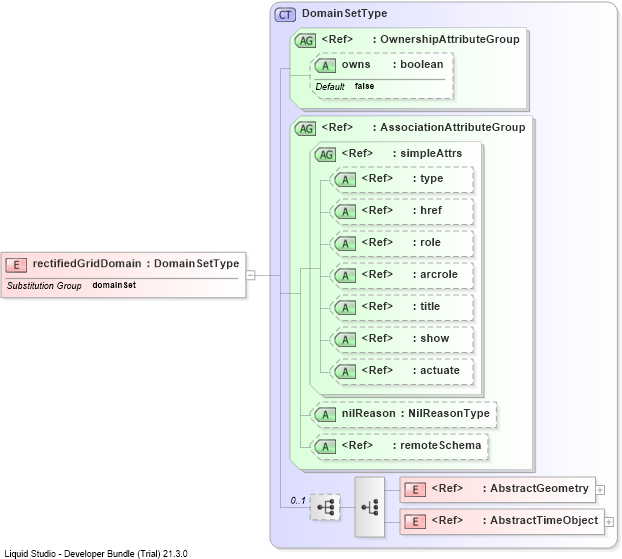The height and width of the screenshot is (559, 622).
Task: Click the A icon of role attribute
Action: pyautogui.click(x=345, y=244)
